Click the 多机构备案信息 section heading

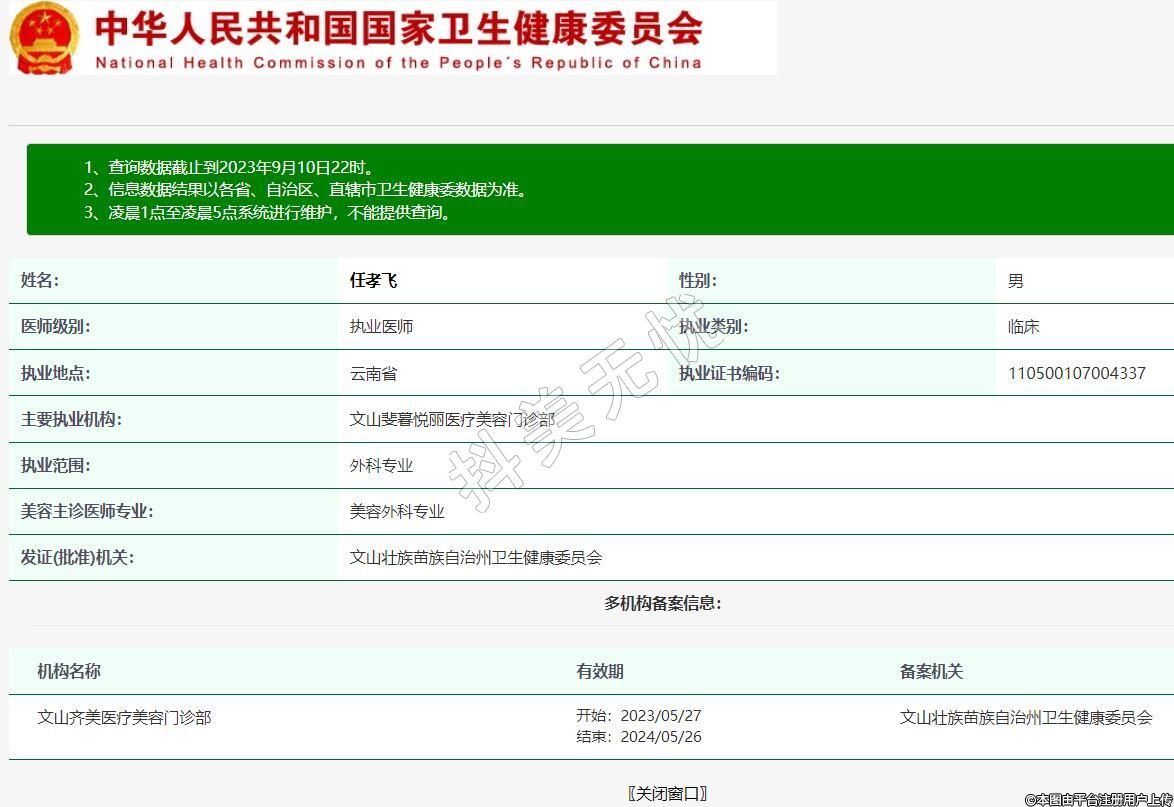pos(662,603)
